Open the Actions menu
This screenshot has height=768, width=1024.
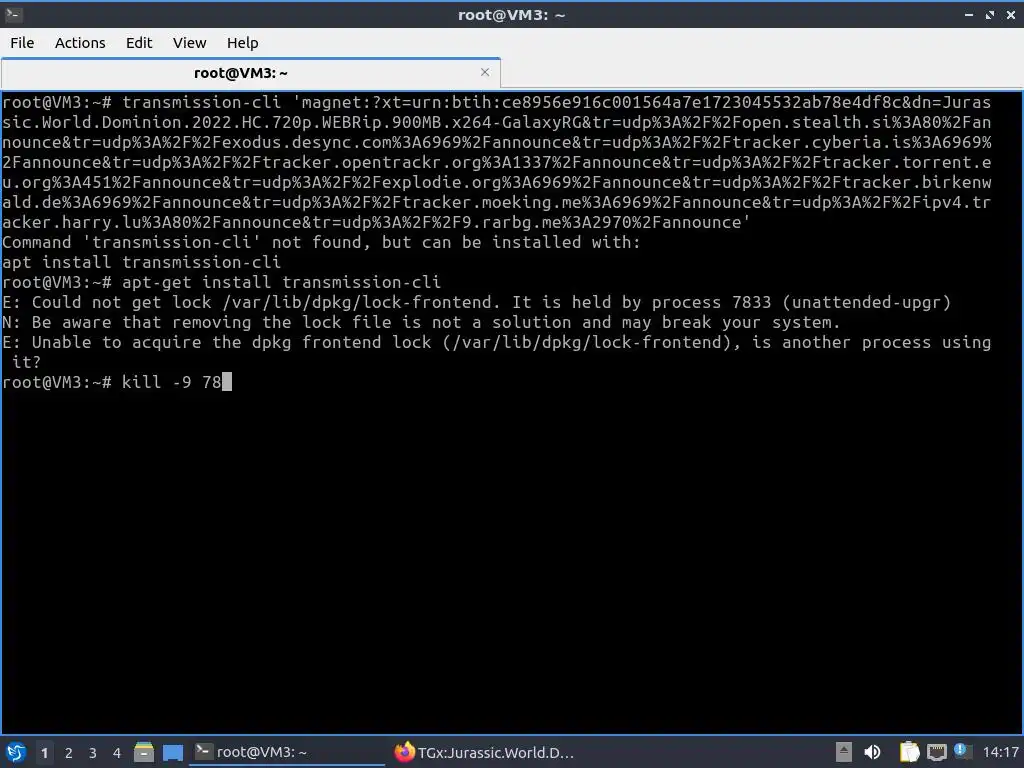(80, 43)
